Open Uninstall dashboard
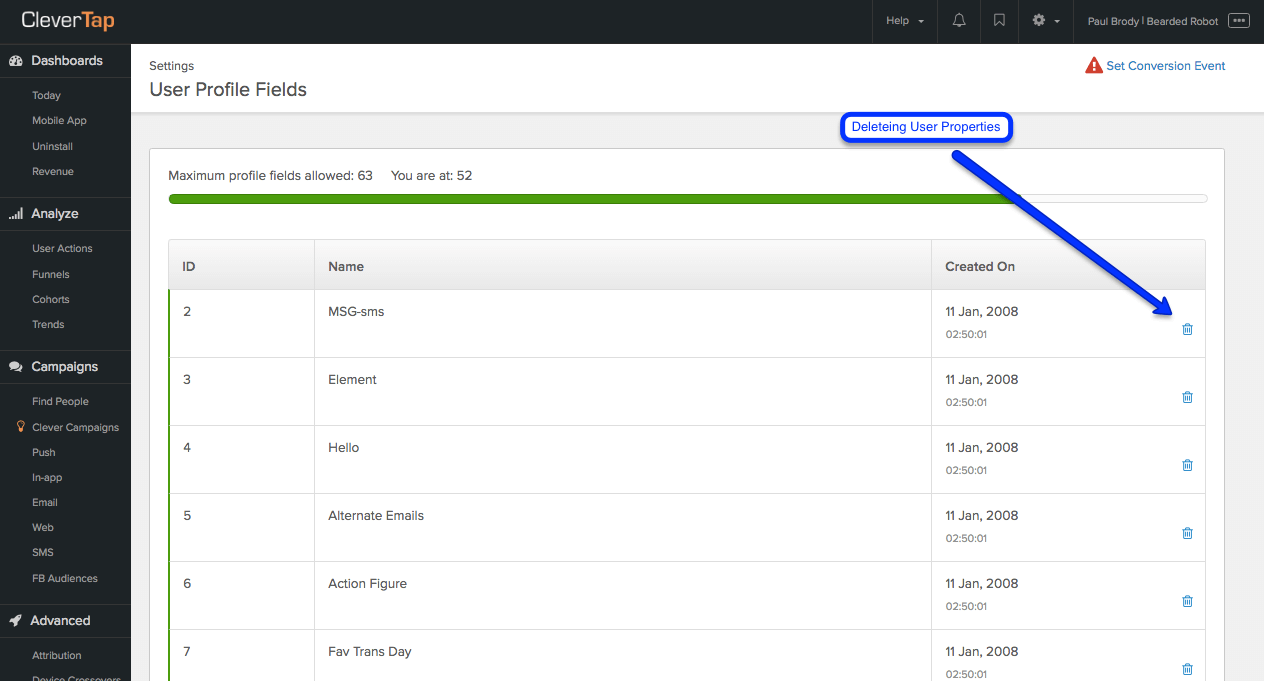This screenshot has width=1264, height=681. coord(52,146)
